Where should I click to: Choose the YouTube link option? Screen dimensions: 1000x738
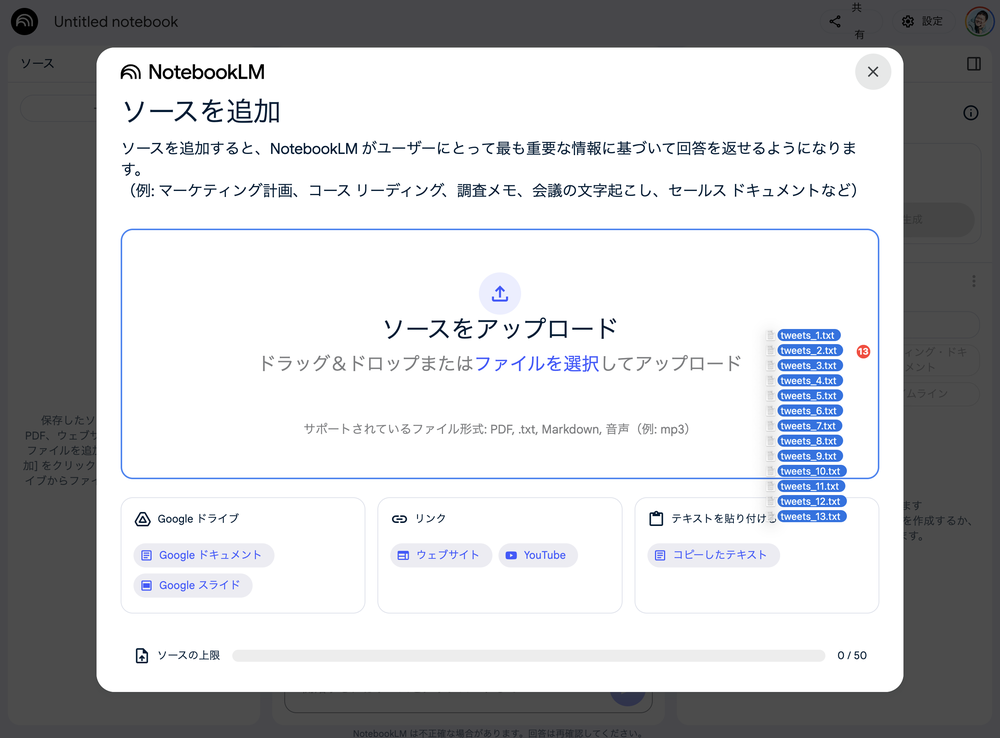coord(537,555)
